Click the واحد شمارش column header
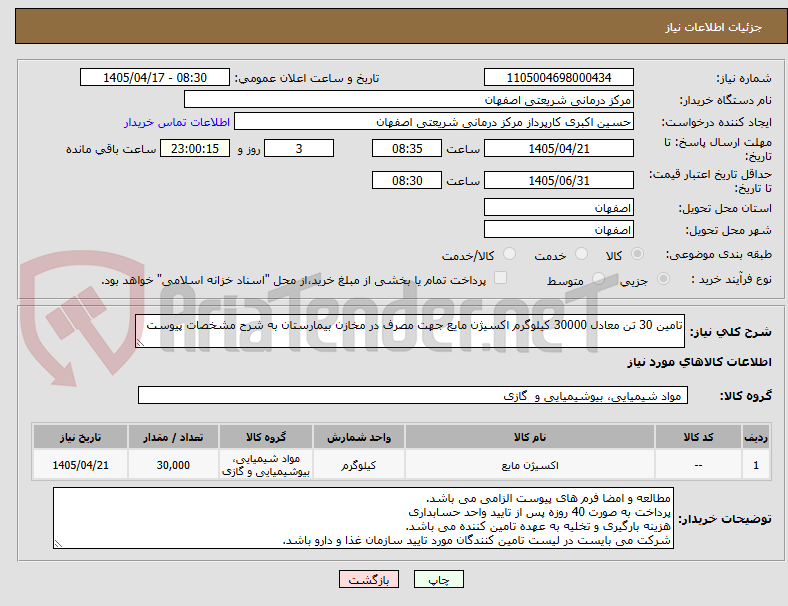Viewport: 788px width, 606px height. coord(359,437)
